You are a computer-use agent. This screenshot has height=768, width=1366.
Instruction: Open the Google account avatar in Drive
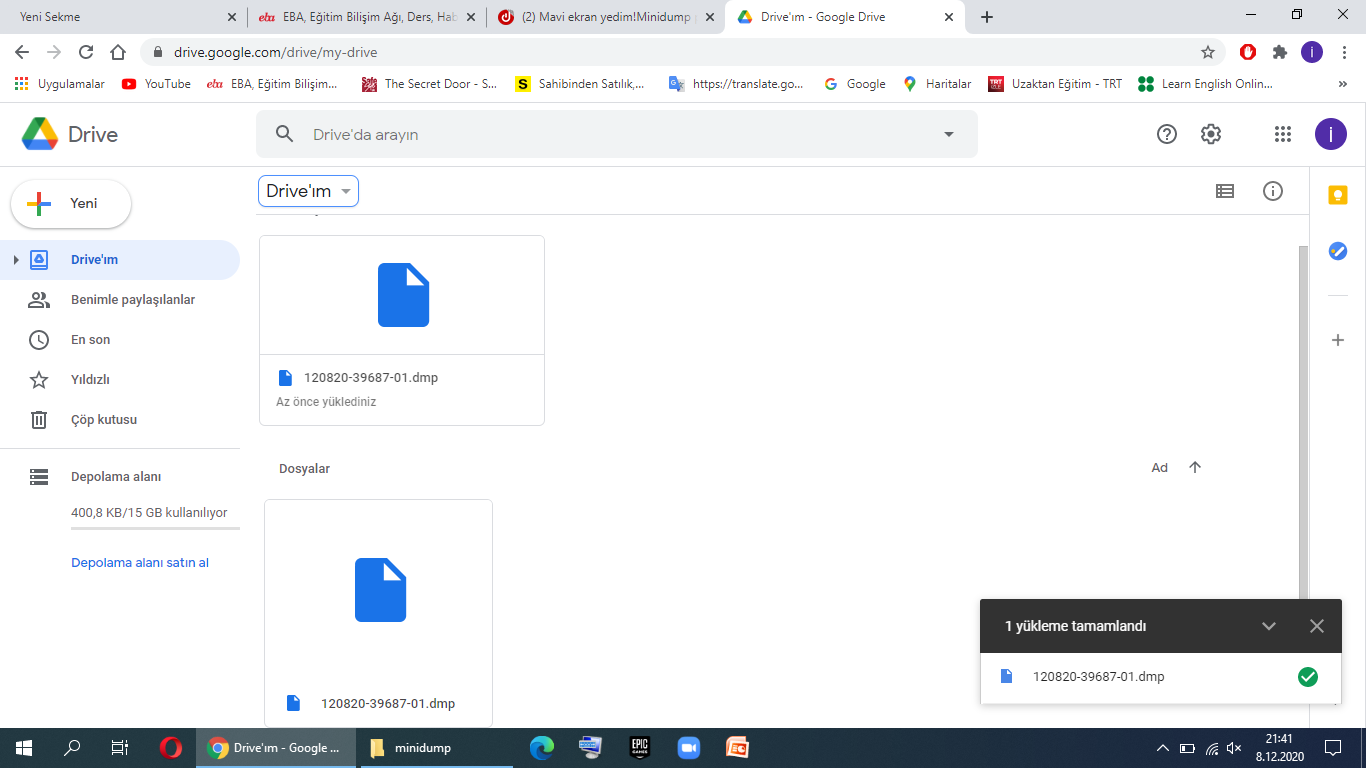point(1330,134)
